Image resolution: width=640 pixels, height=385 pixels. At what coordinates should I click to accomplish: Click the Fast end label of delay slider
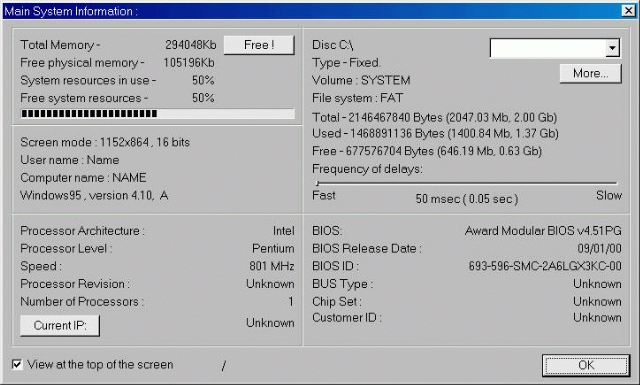(x=324, y=196)
